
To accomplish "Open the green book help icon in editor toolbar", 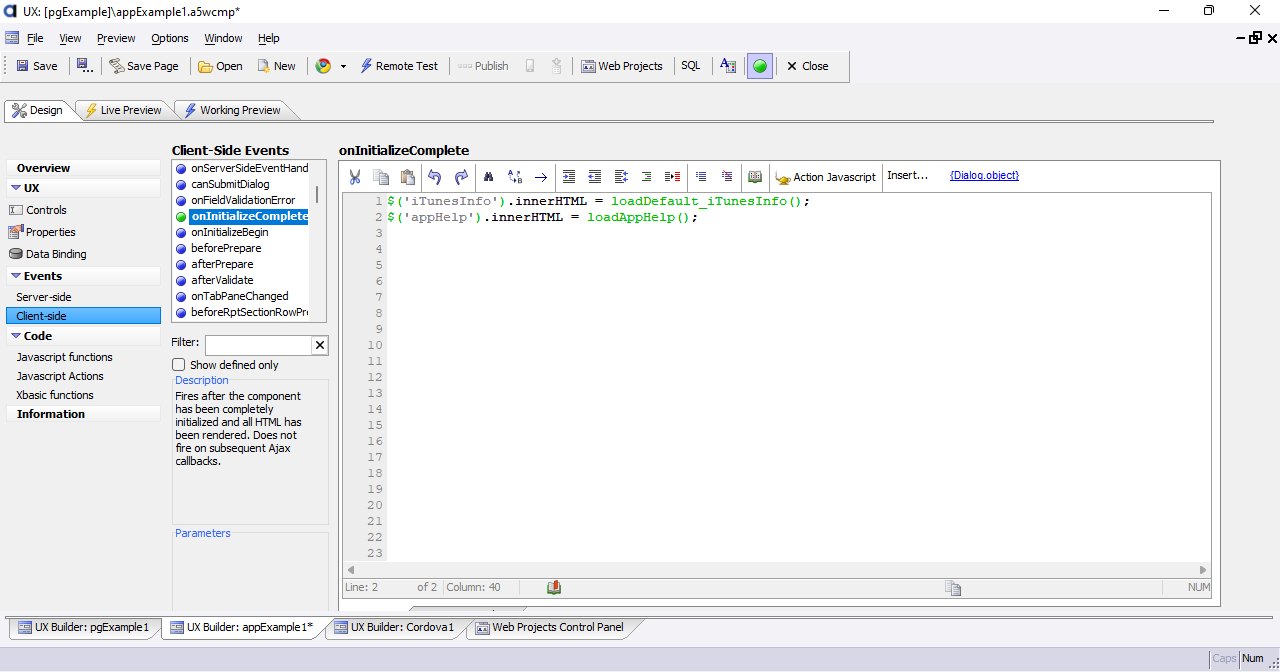I will coord(755,177).
